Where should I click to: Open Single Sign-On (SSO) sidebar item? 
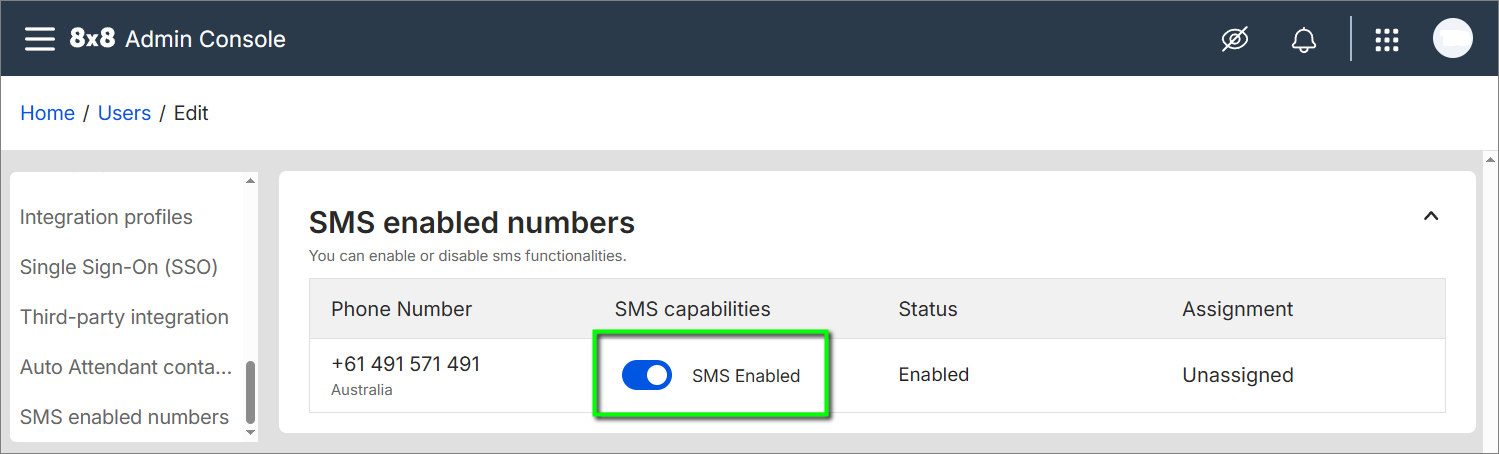(x=119, y=267)
